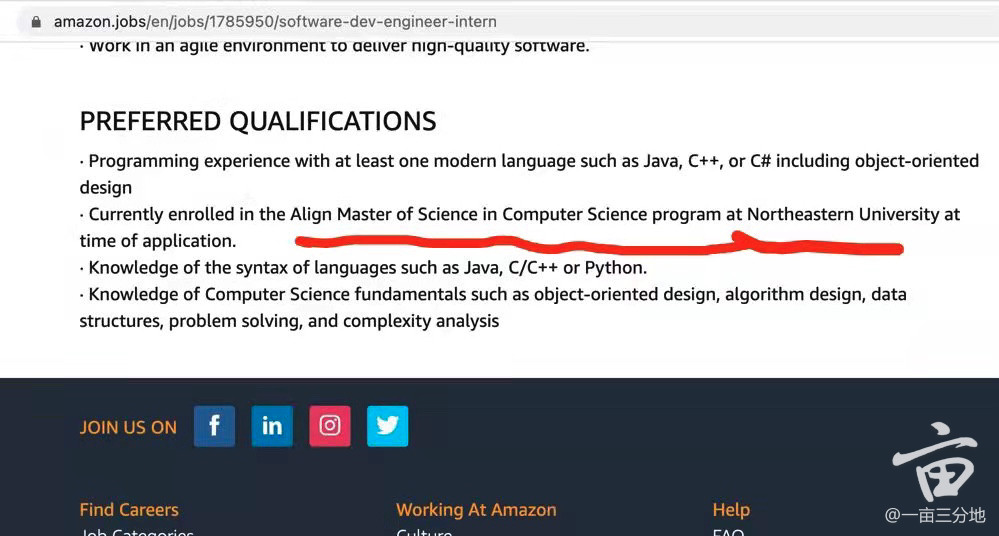Open the Working At Amazon footer link
999x536 pixels.
476,510
